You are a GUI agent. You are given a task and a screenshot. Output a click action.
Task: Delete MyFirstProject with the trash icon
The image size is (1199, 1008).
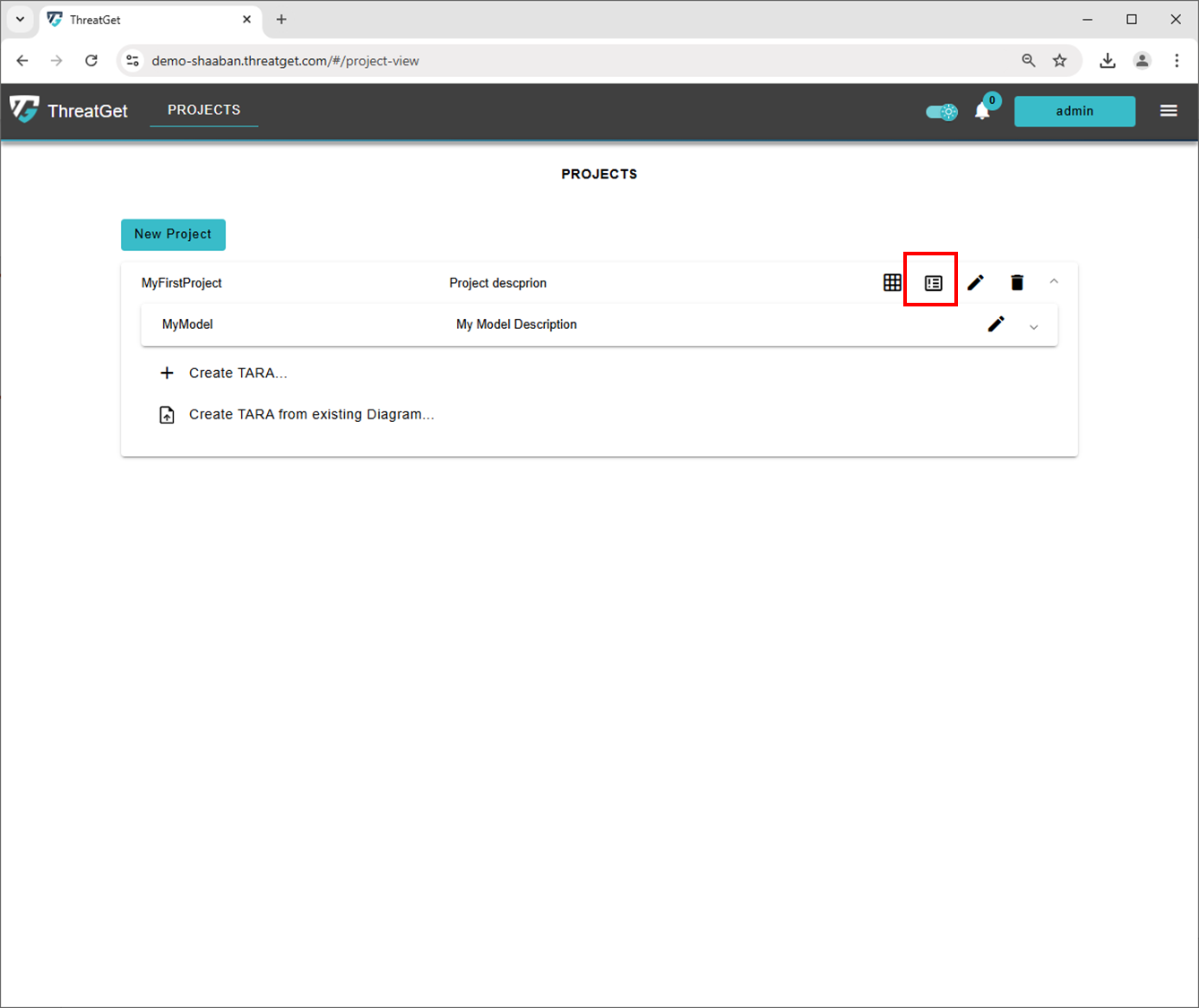[1016, 282]
